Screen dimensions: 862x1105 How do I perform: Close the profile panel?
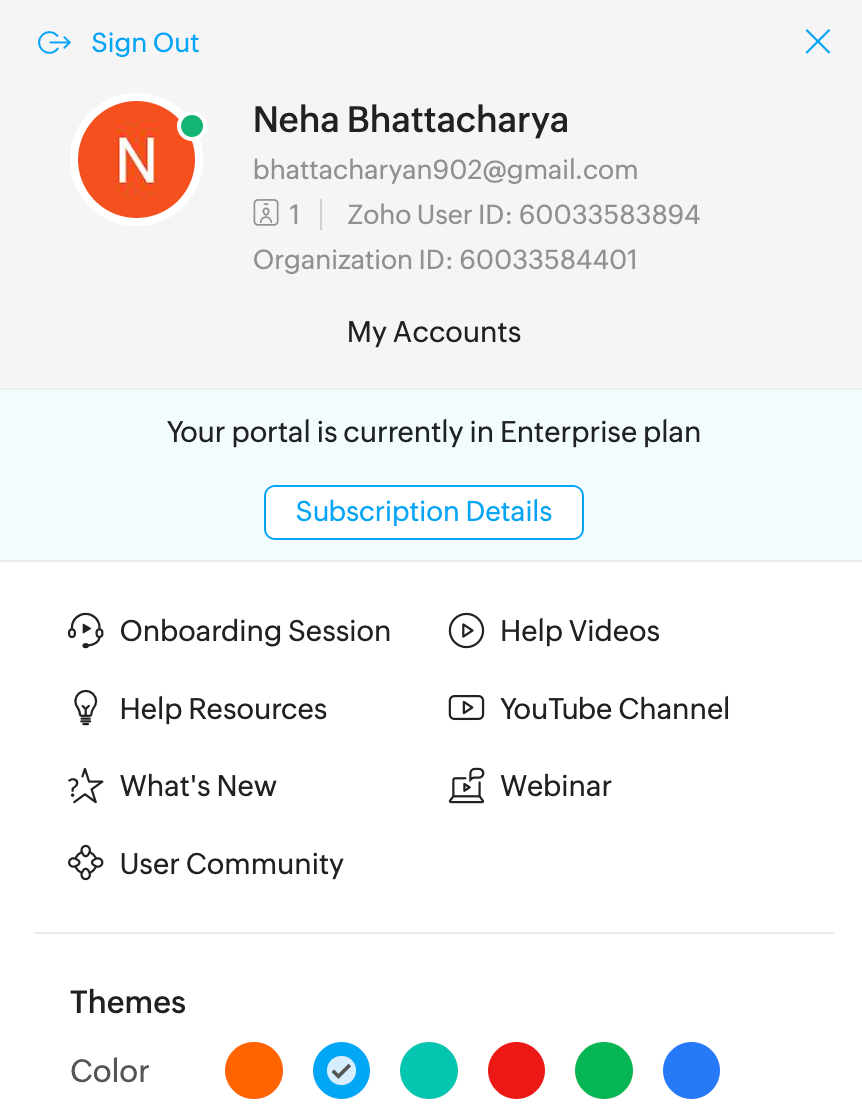click(x=818, y=42)
